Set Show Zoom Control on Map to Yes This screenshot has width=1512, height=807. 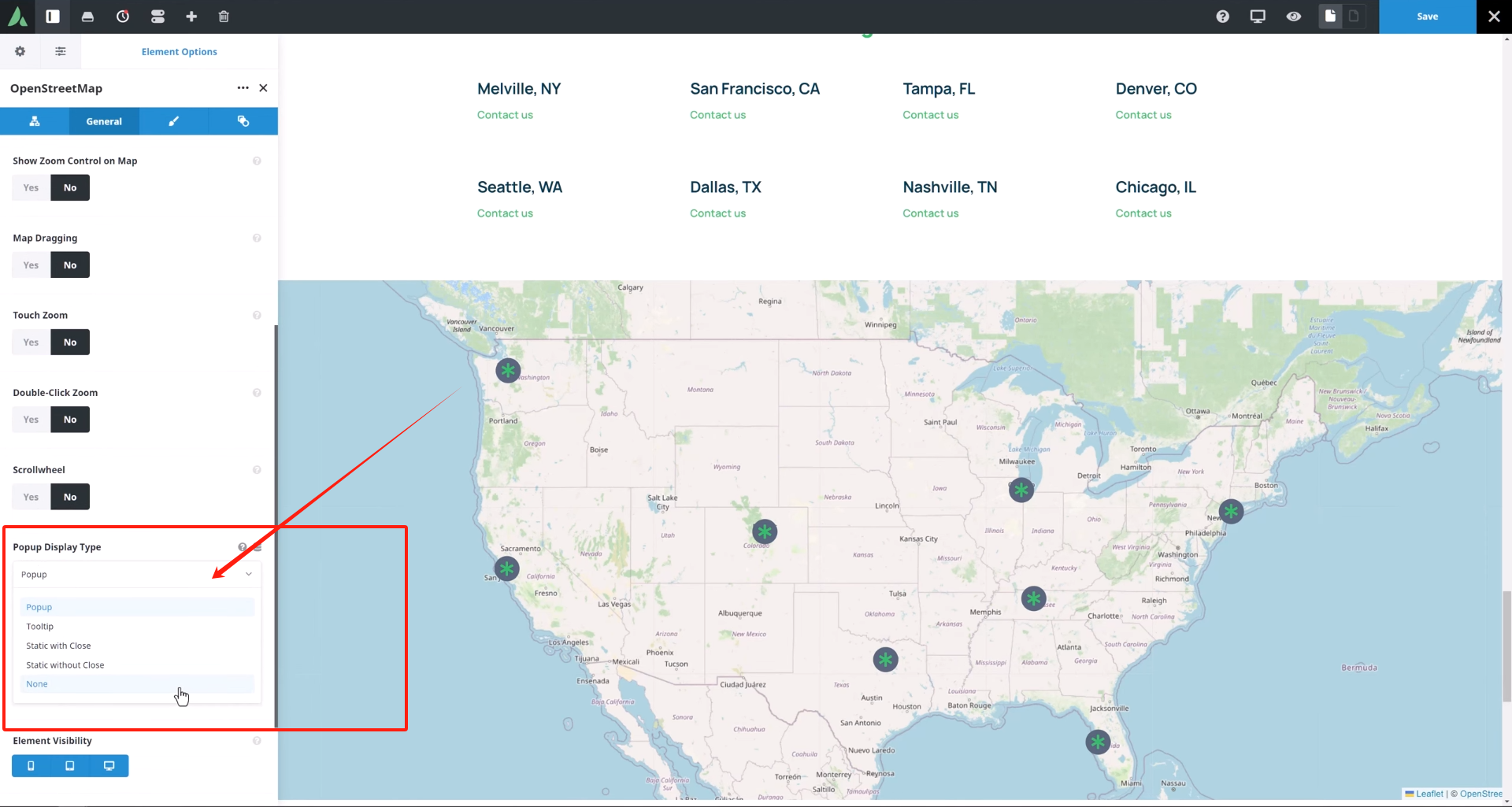coord(31,188)
